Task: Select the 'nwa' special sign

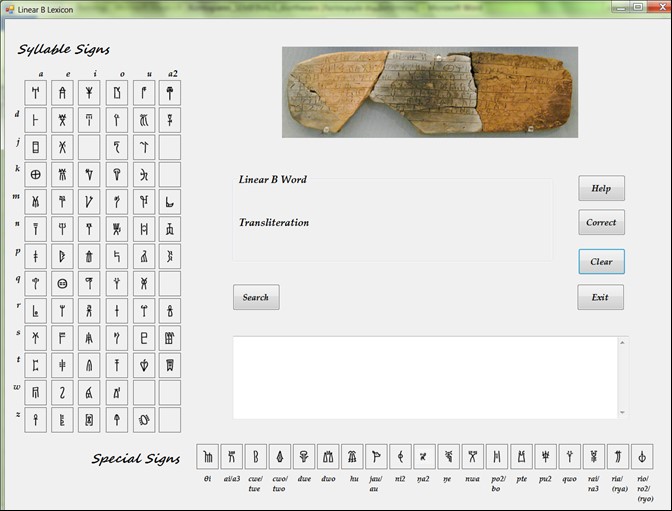Action: click(x=473, y=457)
